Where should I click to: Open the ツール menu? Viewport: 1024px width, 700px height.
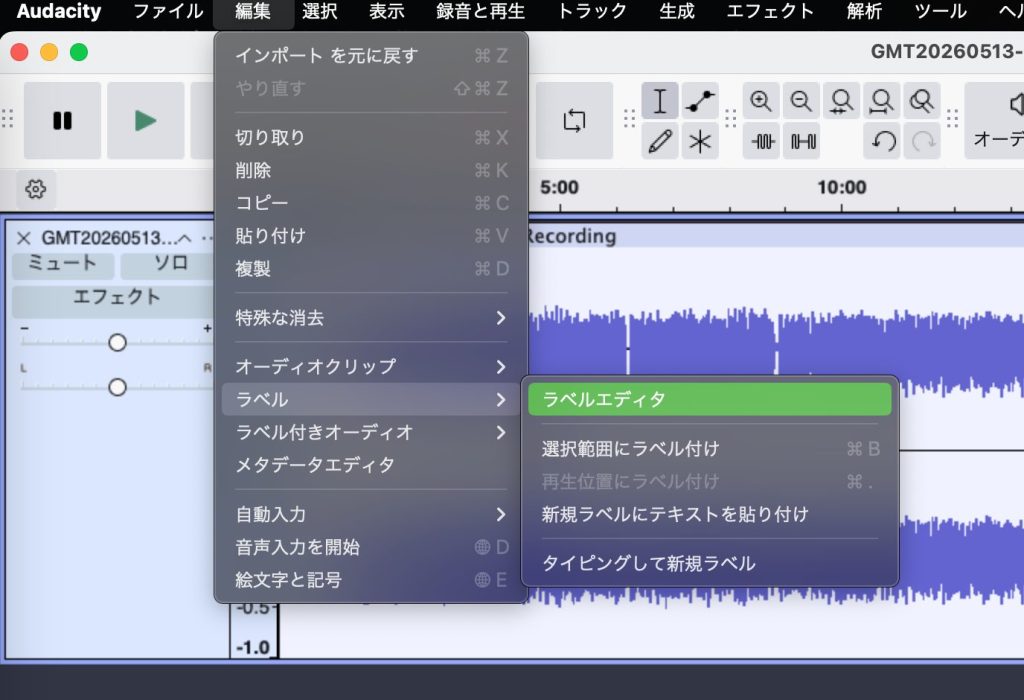click(x=940, y=12)
